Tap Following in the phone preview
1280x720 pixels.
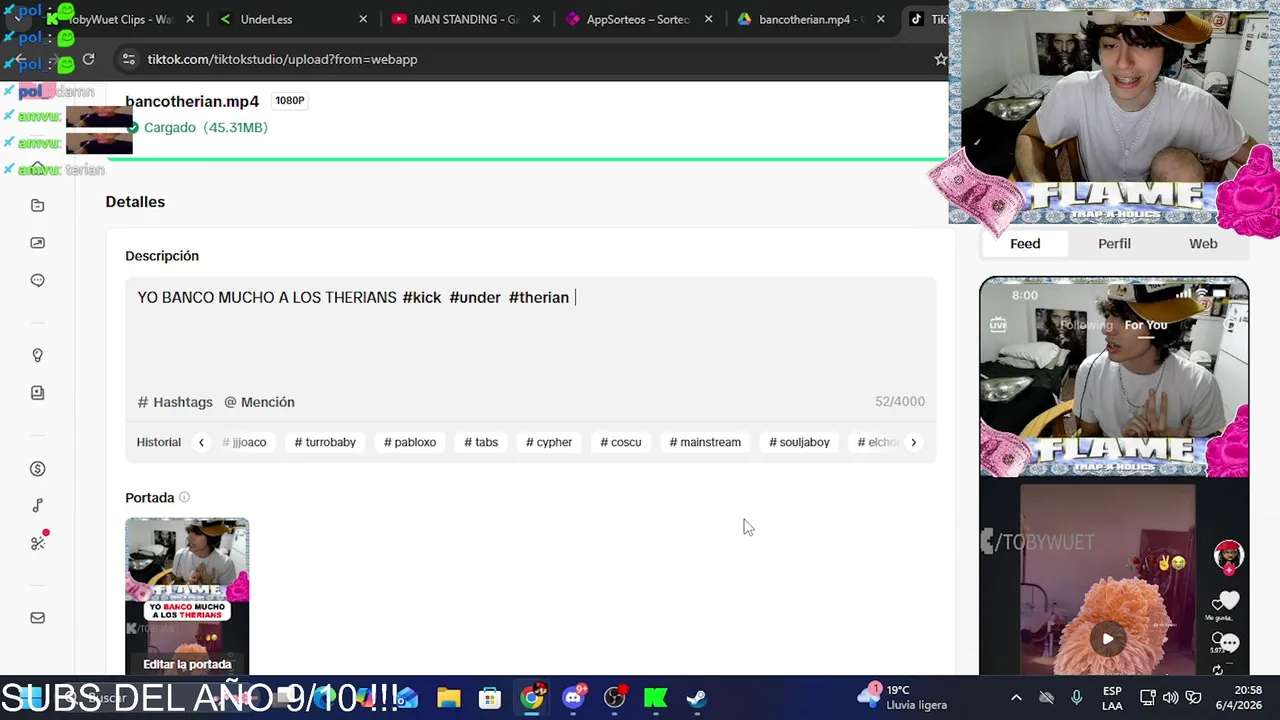(x=1086, y=325)
